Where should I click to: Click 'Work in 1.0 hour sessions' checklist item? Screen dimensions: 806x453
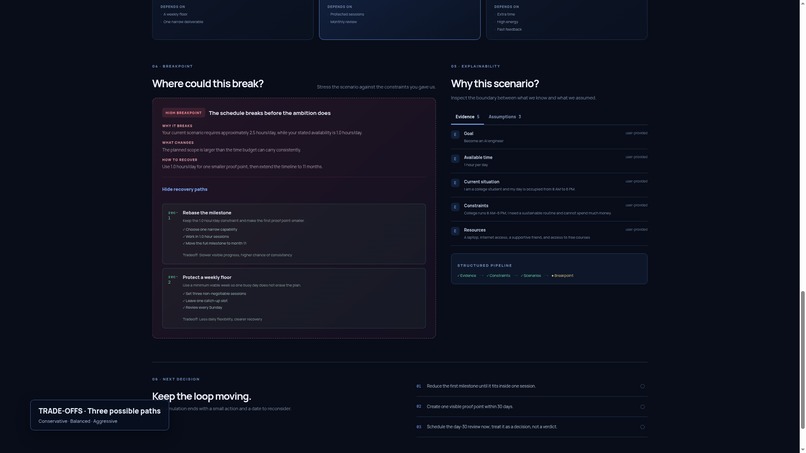pos(206,237)
